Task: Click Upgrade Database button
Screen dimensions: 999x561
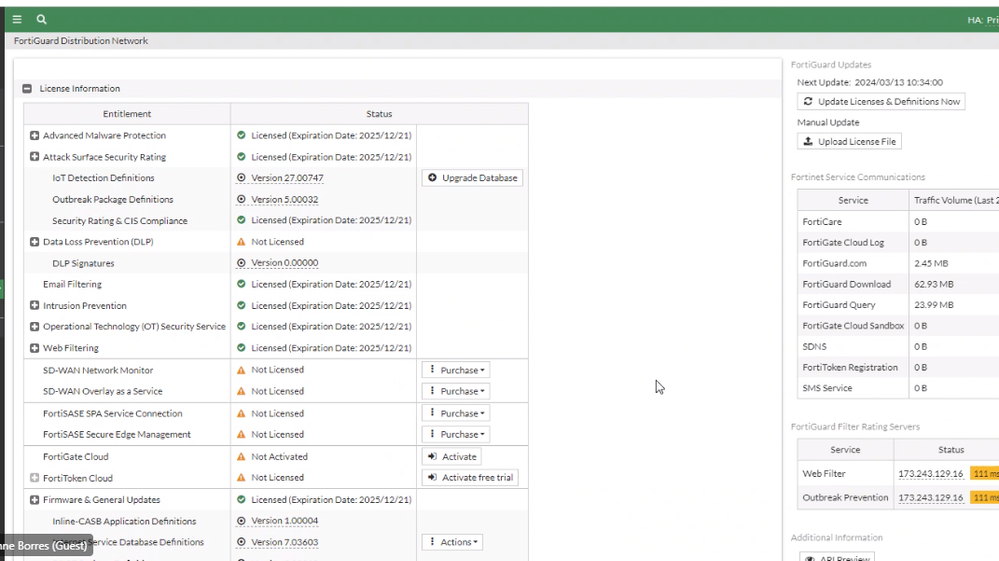Action: [472, 178]
